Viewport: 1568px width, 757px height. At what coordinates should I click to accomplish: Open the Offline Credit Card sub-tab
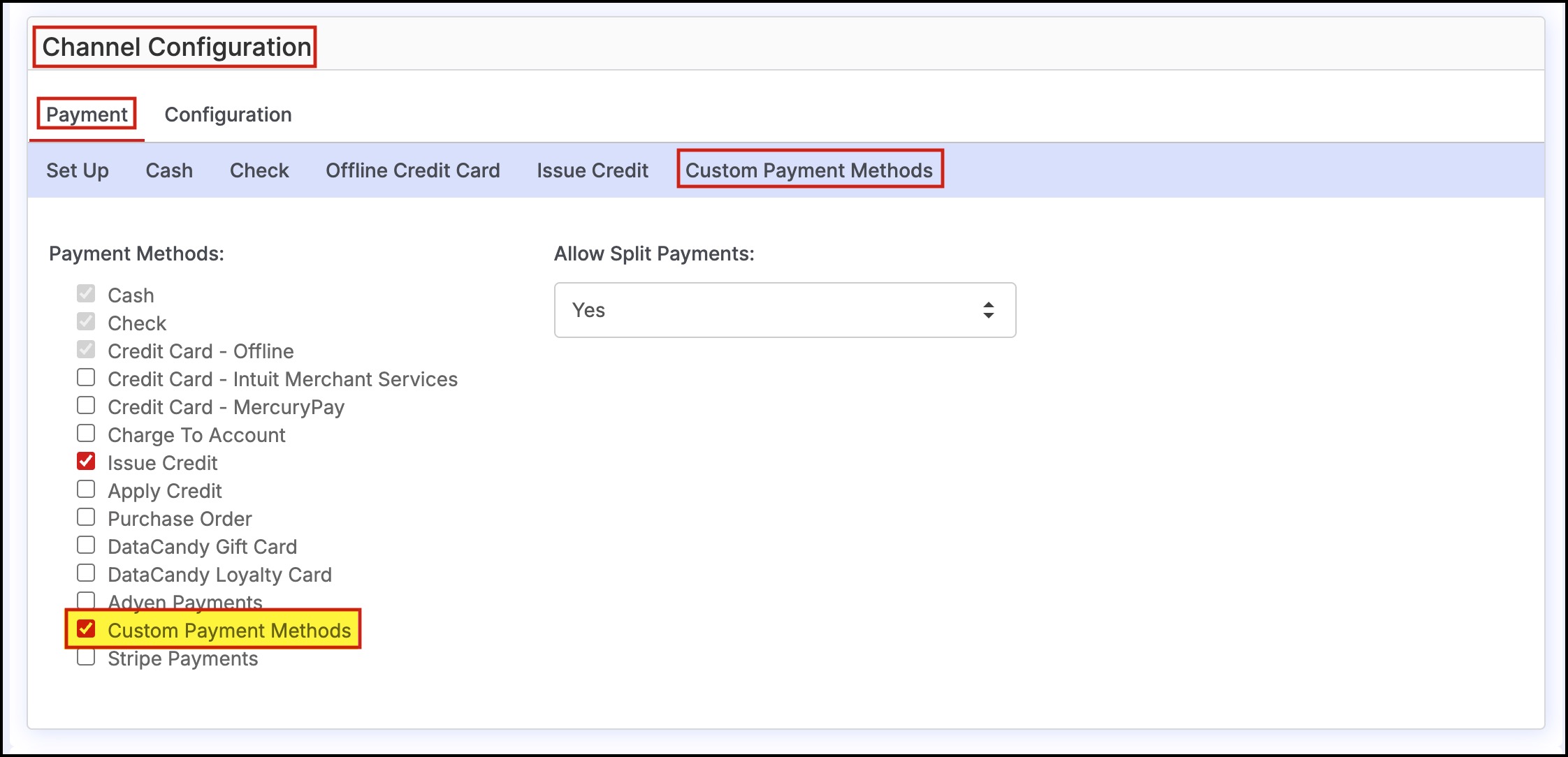click(412, 170)
